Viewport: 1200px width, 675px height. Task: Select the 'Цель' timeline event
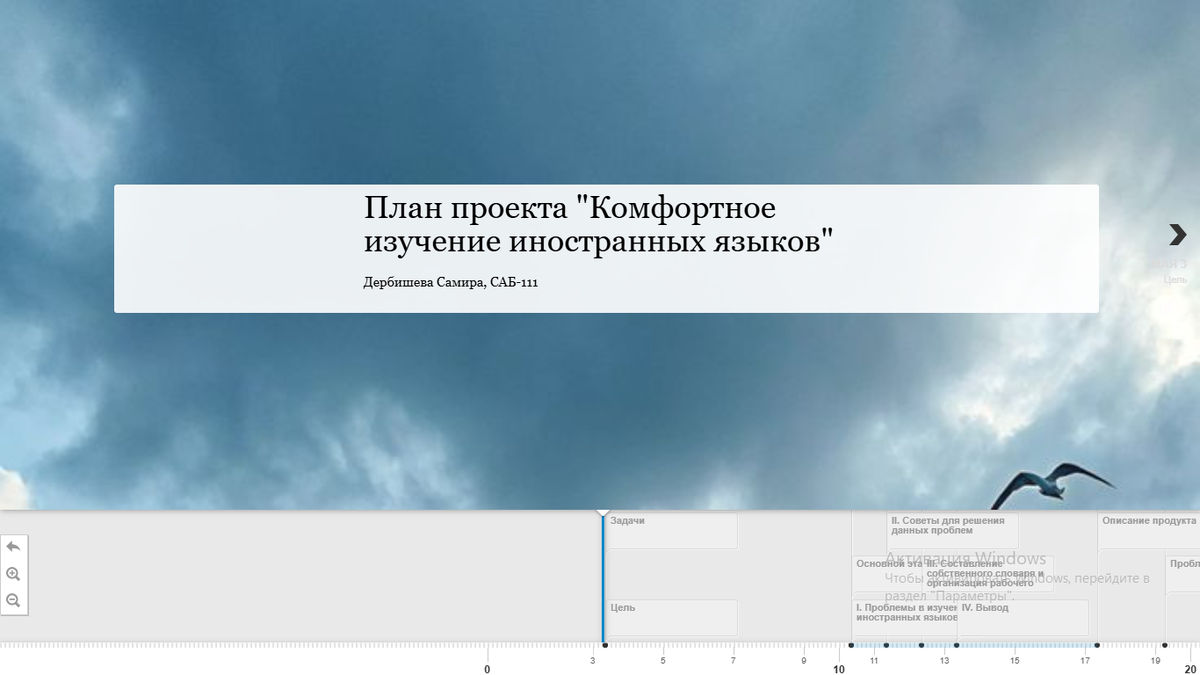coord(670,616)
